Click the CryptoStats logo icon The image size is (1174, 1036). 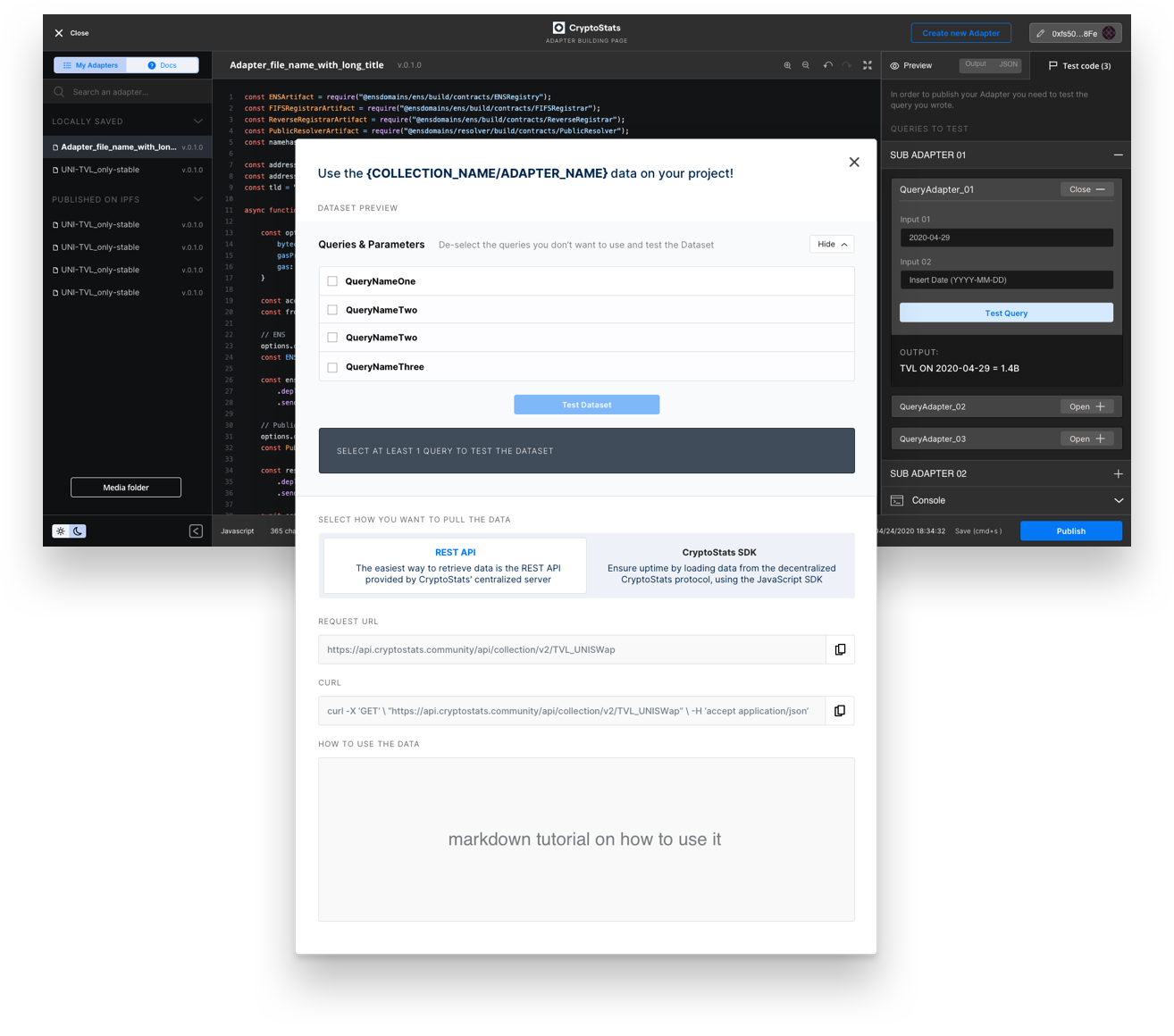(558, 28)
